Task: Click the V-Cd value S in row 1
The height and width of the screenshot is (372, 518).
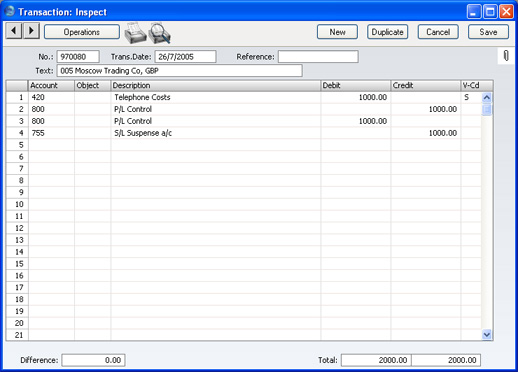Action: tap(471, 97)
